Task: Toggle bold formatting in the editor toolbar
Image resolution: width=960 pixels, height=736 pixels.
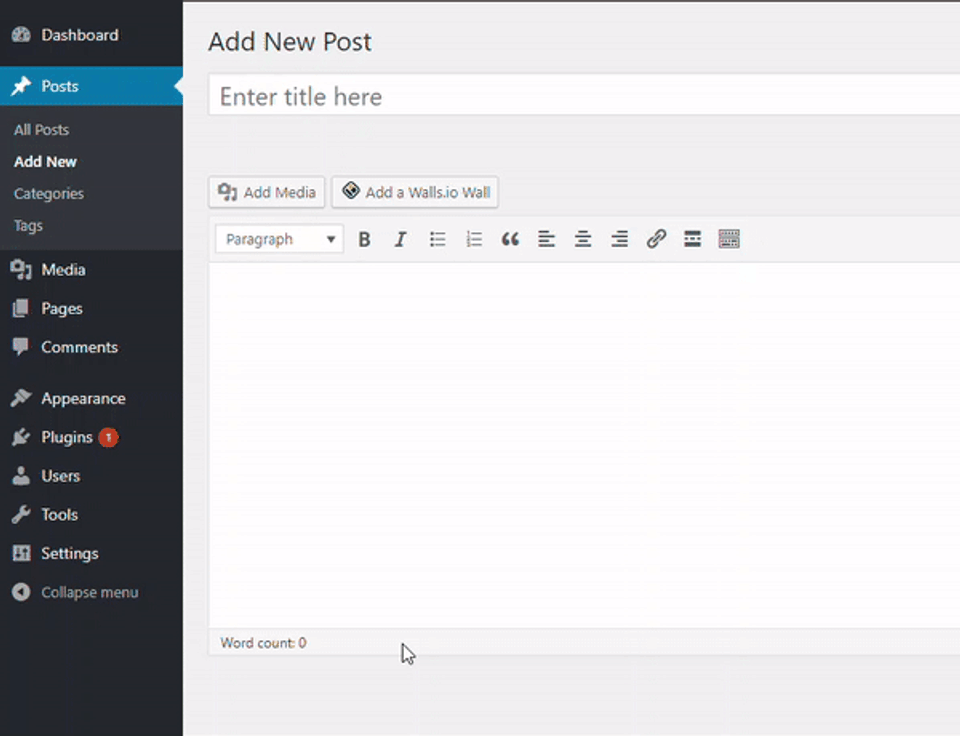Action: pyautogui.click(x=364, y=239)
